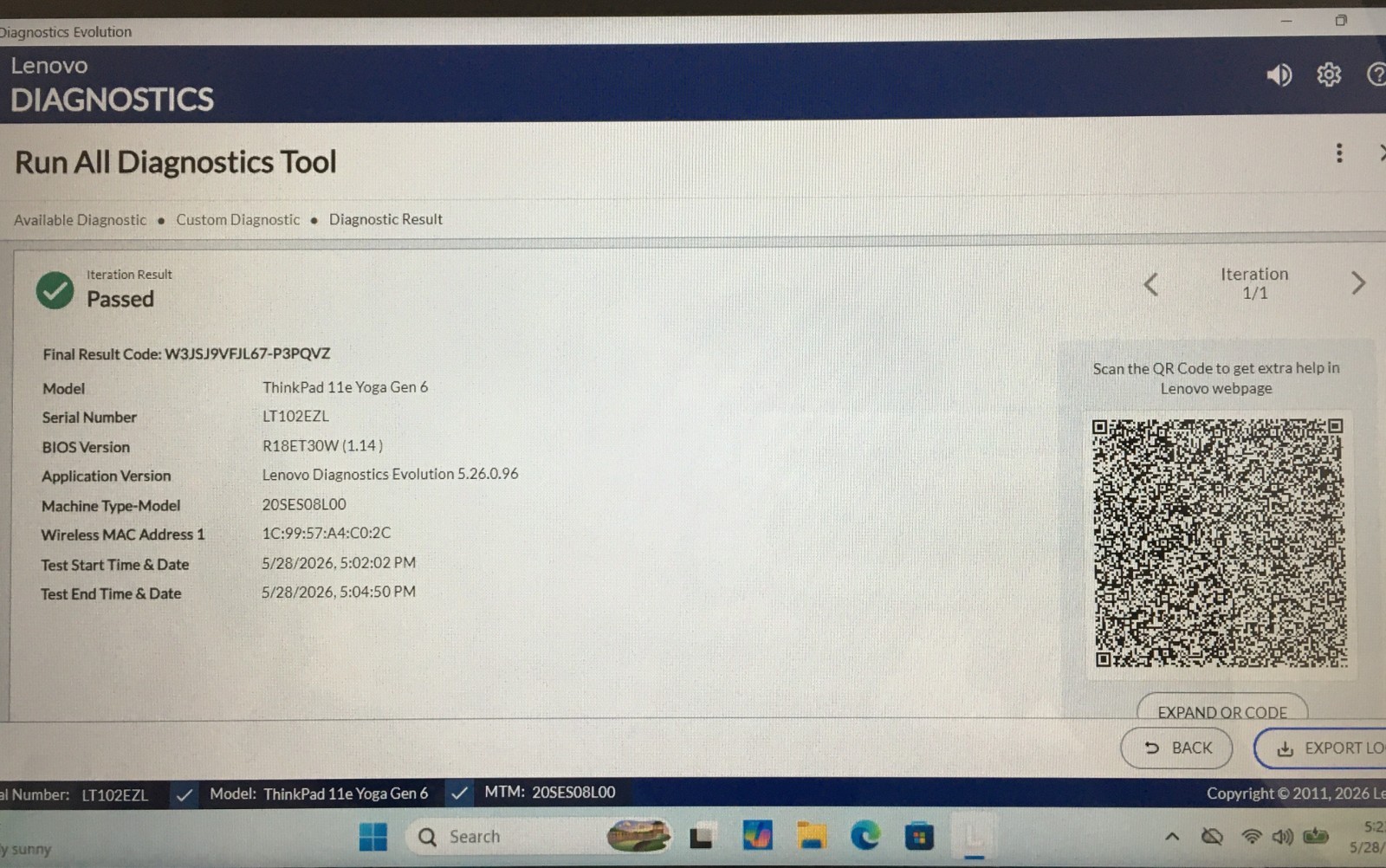Click the 'BIOS Version' row label
The width and height of the screenshot is (1386, 868).
tap(86, 447)
